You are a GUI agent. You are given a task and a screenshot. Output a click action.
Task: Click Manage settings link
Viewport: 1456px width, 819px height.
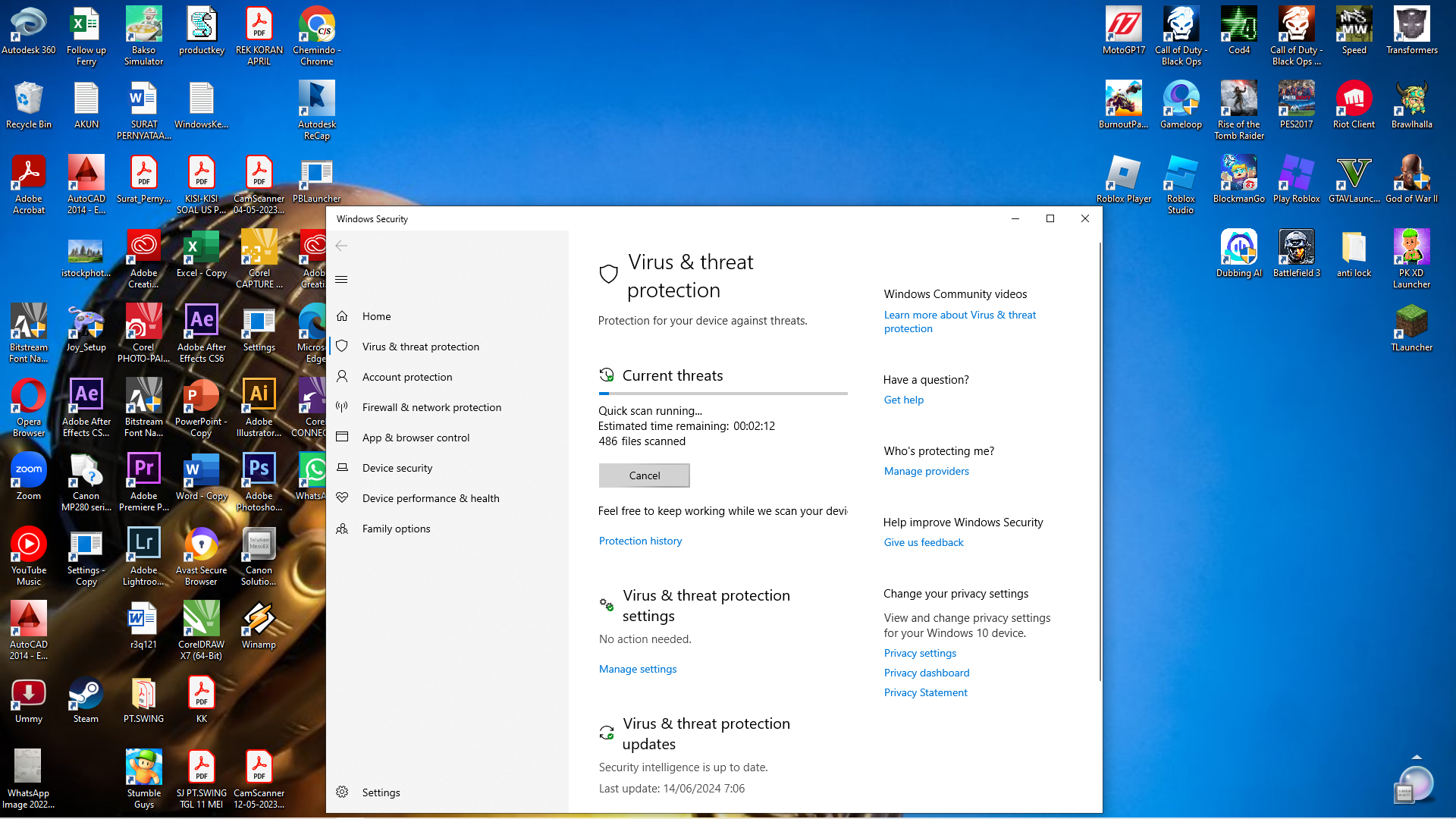(637, 669)
